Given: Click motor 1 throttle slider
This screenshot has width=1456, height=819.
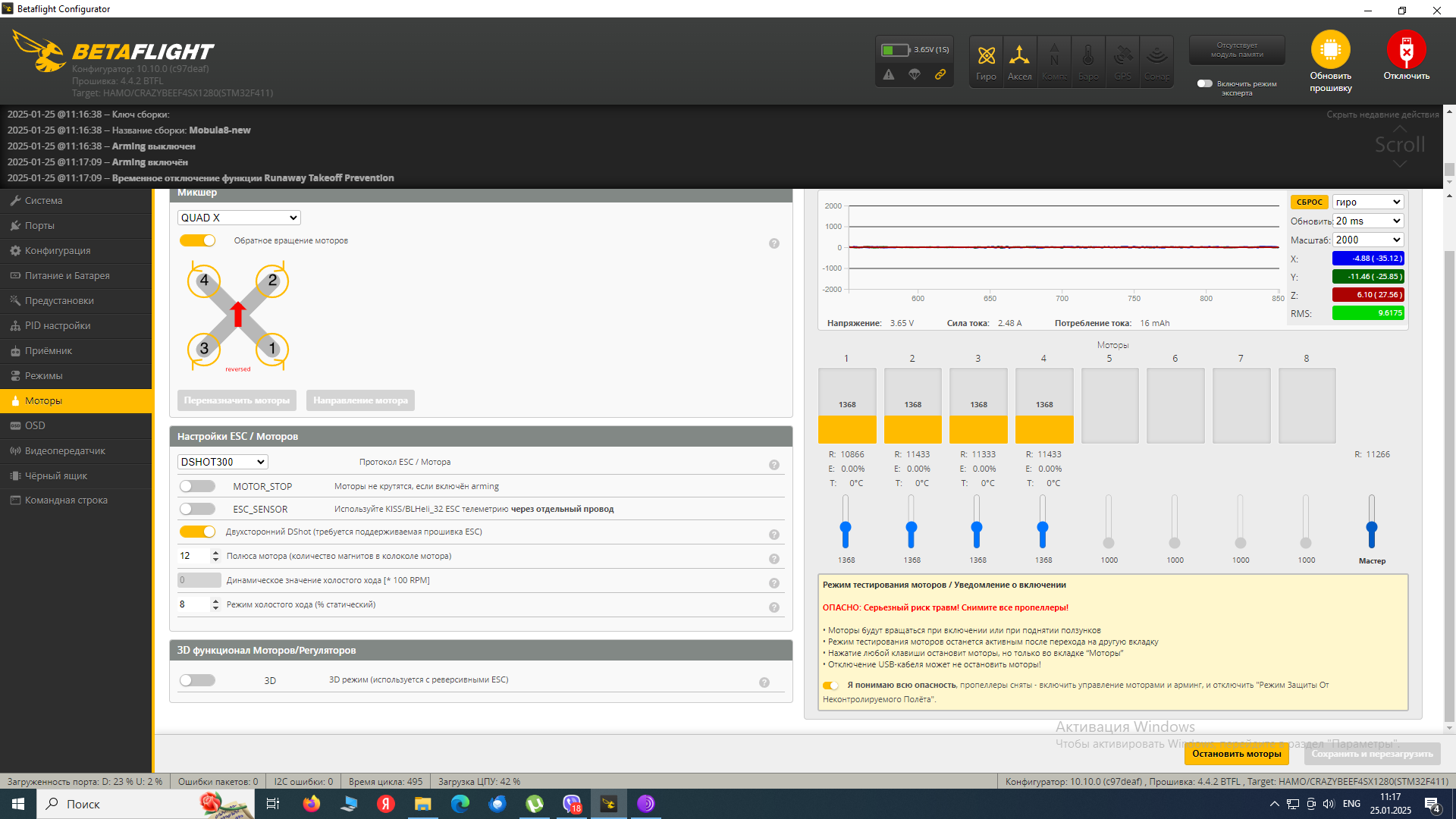Looking at the screenshot, I should click(846, 522).
